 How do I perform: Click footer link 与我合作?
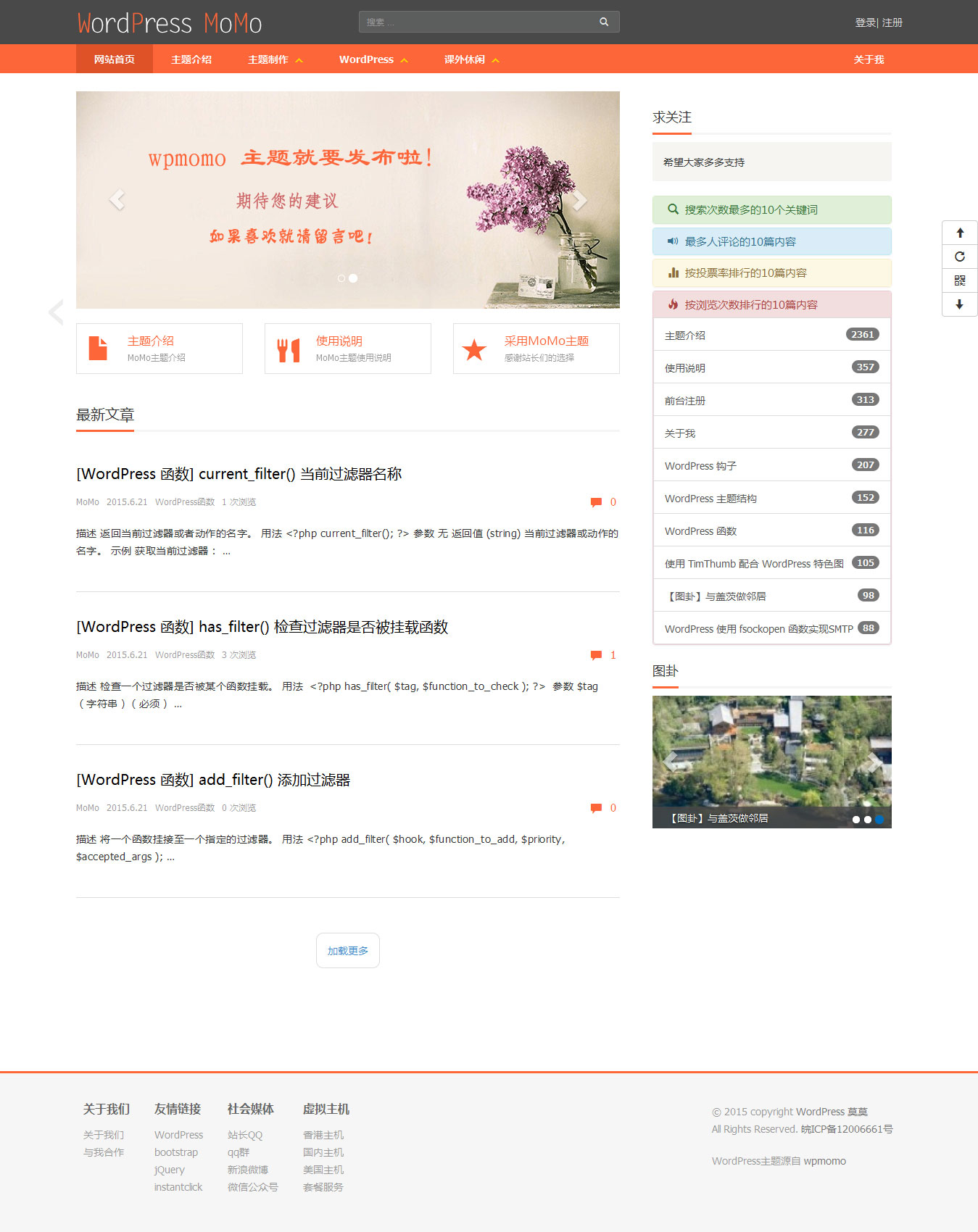(104, 1152)
